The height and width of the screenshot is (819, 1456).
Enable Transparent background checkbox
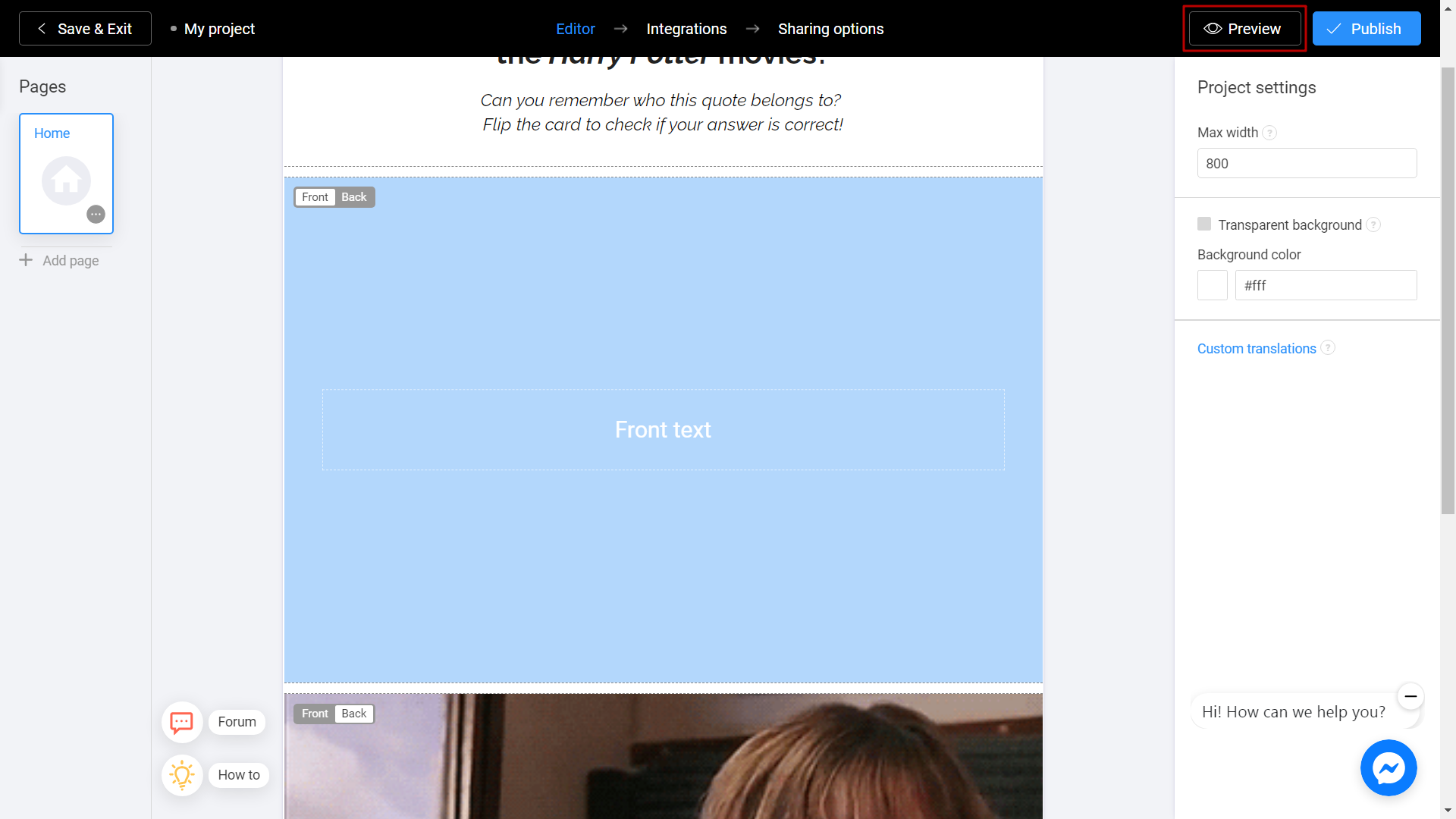[x=1205, y=224]
